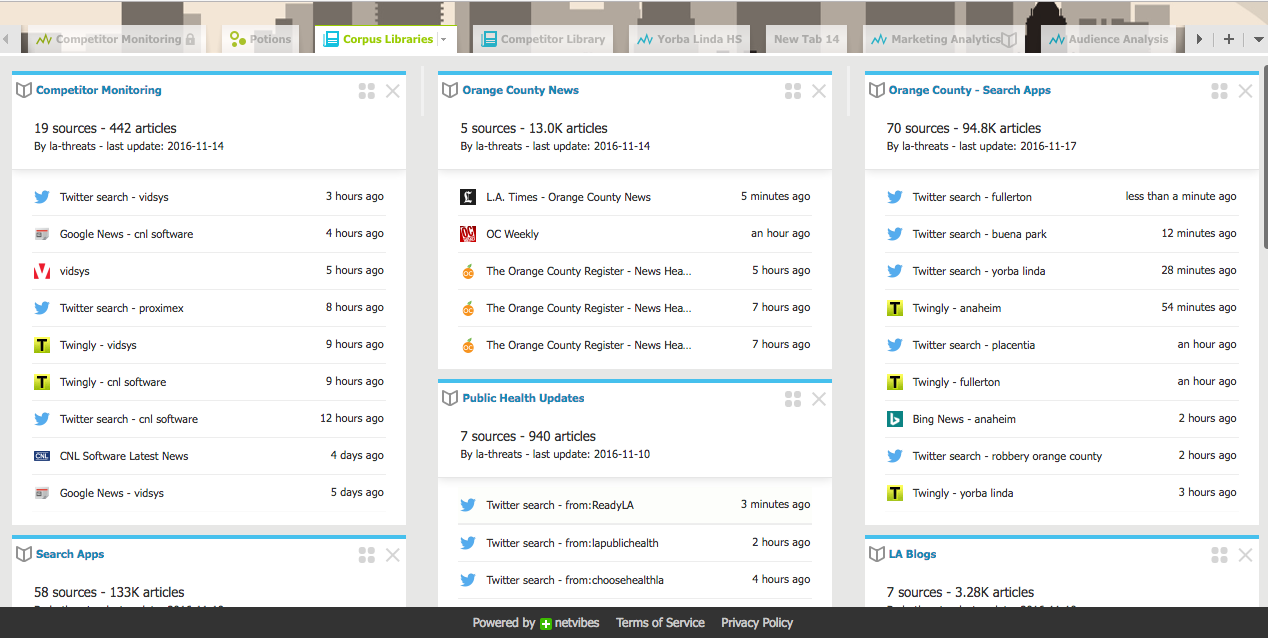The width and height of the screenshot is (1268, 638).
Task: Open the Public Health Updates title link
Action: (523, 398)
